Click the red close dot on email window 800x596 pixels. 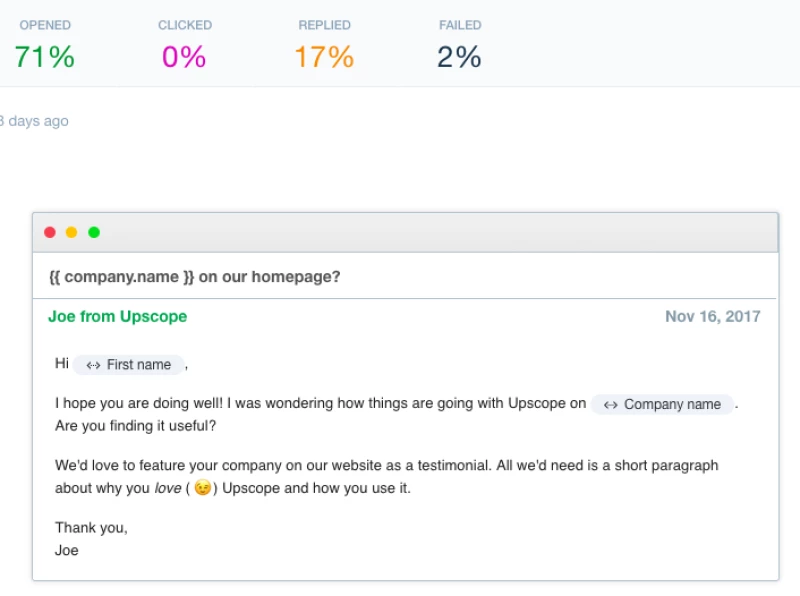point(50,233)
